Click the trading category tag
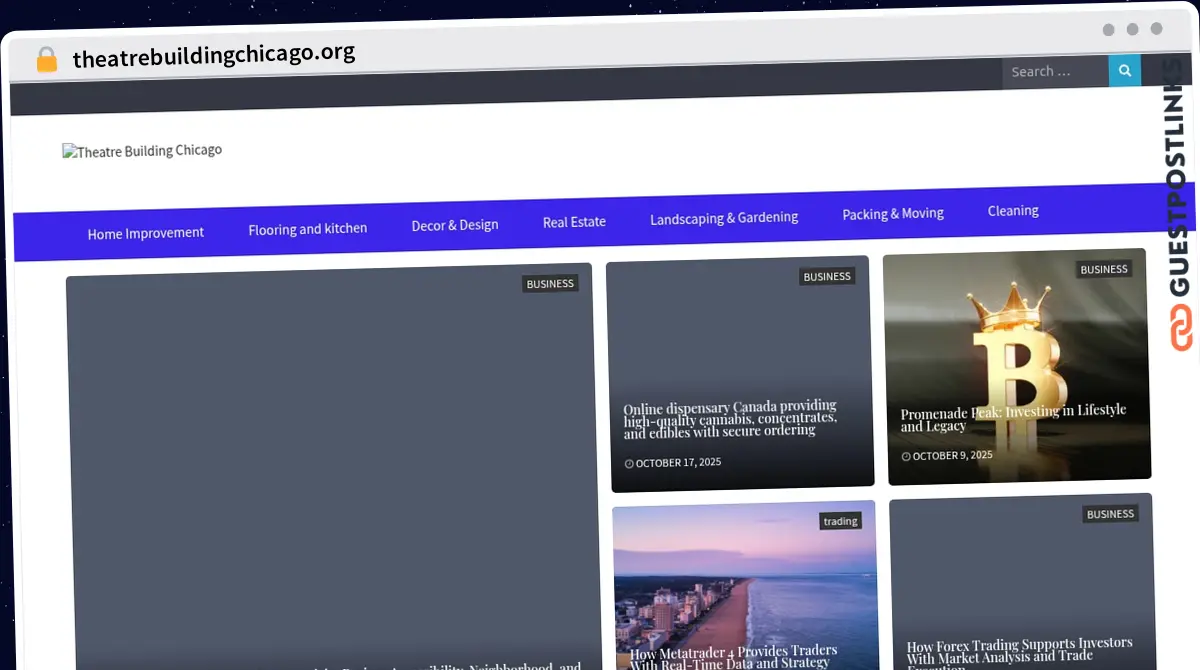 (x=840, y=521)
